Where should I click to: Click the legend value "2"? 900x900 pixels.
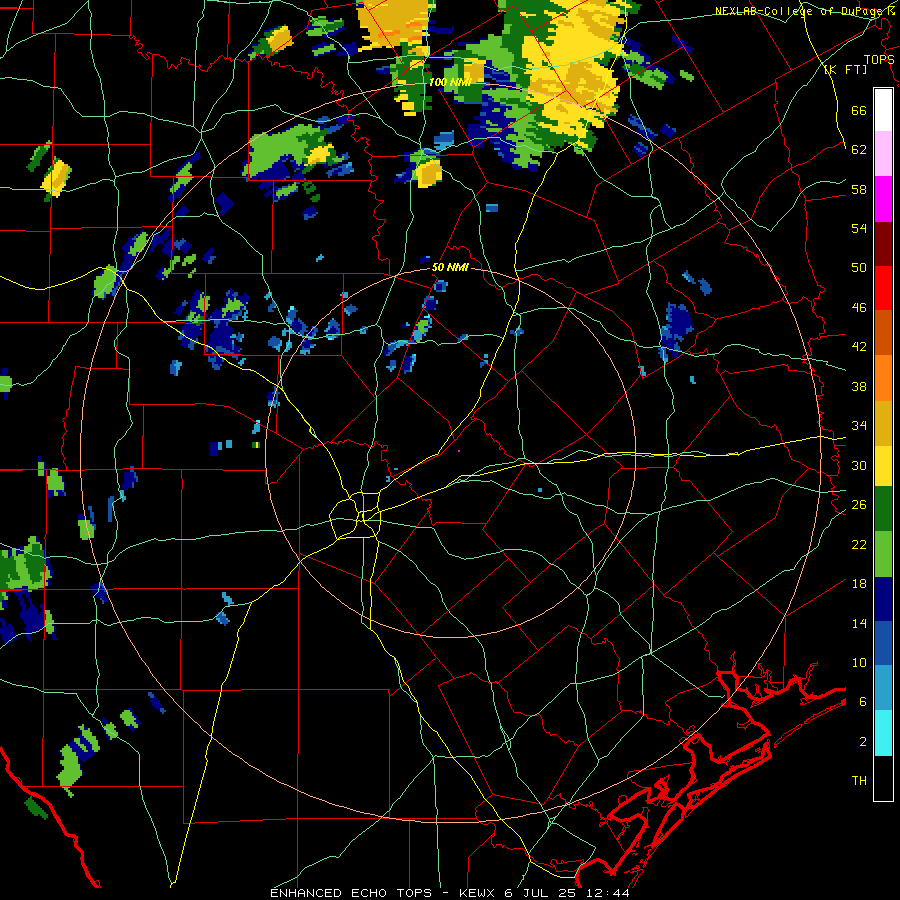(863, 741)
